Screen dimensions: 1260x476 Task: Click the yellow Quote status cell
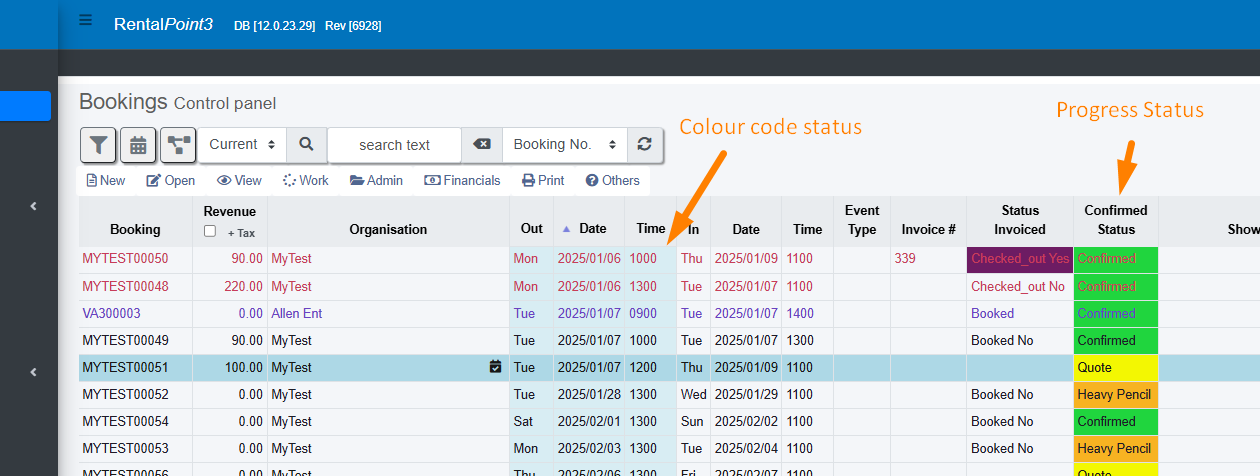pyautogui.click(x=1115, y=368)
